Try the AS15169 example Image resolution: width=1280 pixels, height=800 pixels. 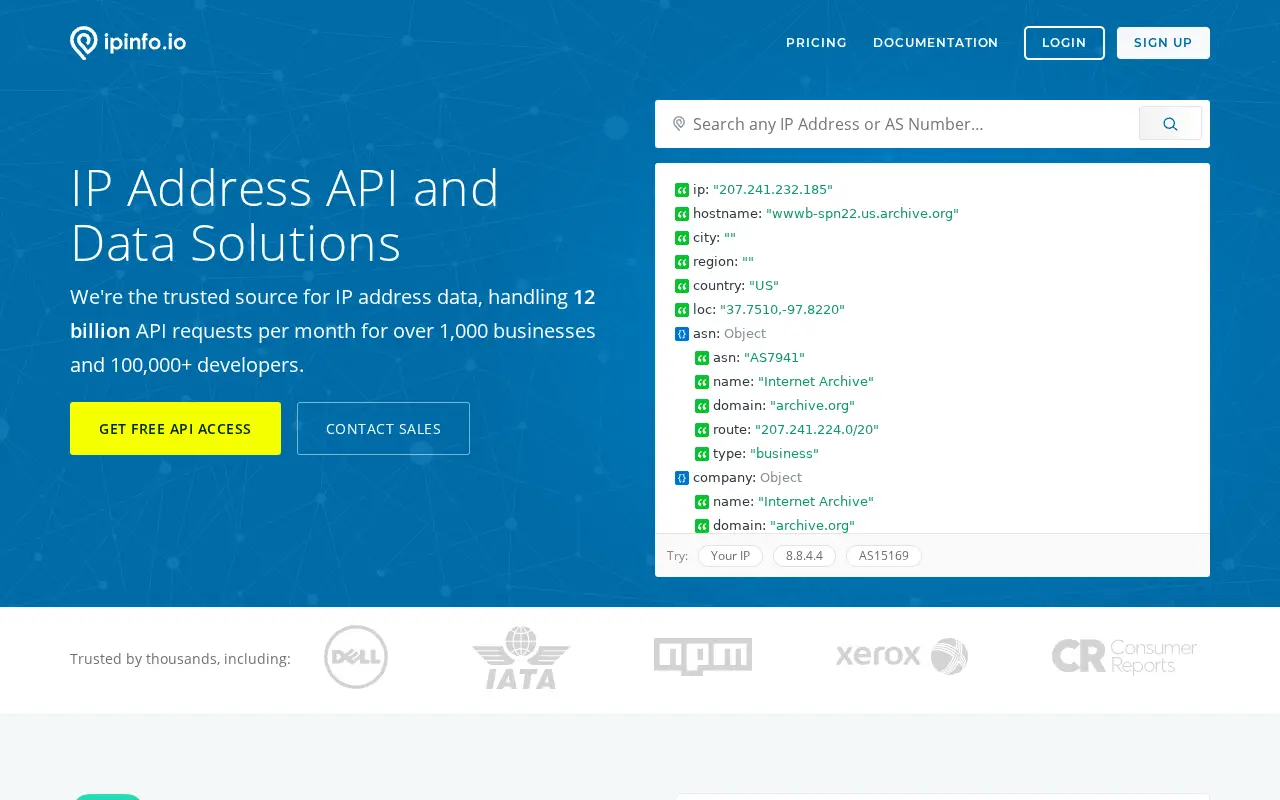point(884,556)
